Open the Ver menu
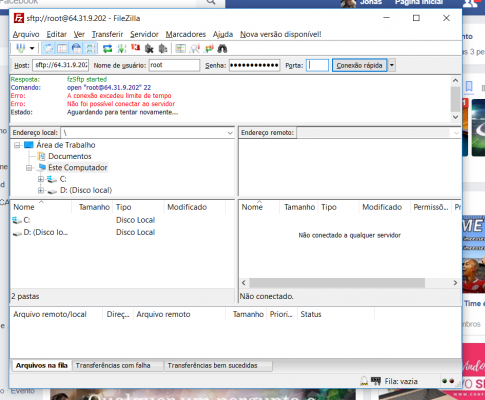The width and height of the screenshot is (485, 400). coord(79,34)
